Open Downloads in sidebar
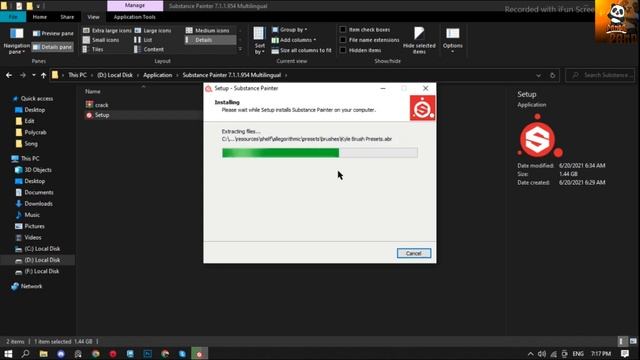The height and width of the screenshot is (360, 640). (38, 204)
